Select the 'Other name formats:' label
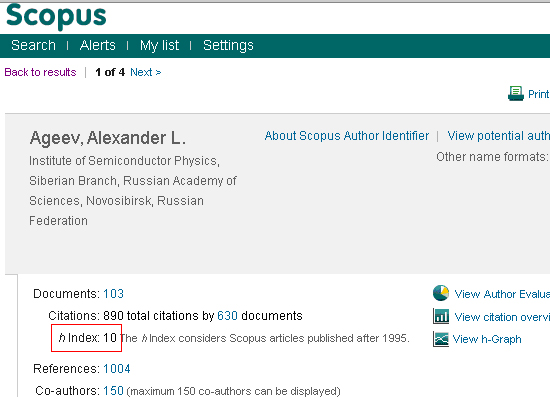The image size is (550, 397). [x=492, y=157]
